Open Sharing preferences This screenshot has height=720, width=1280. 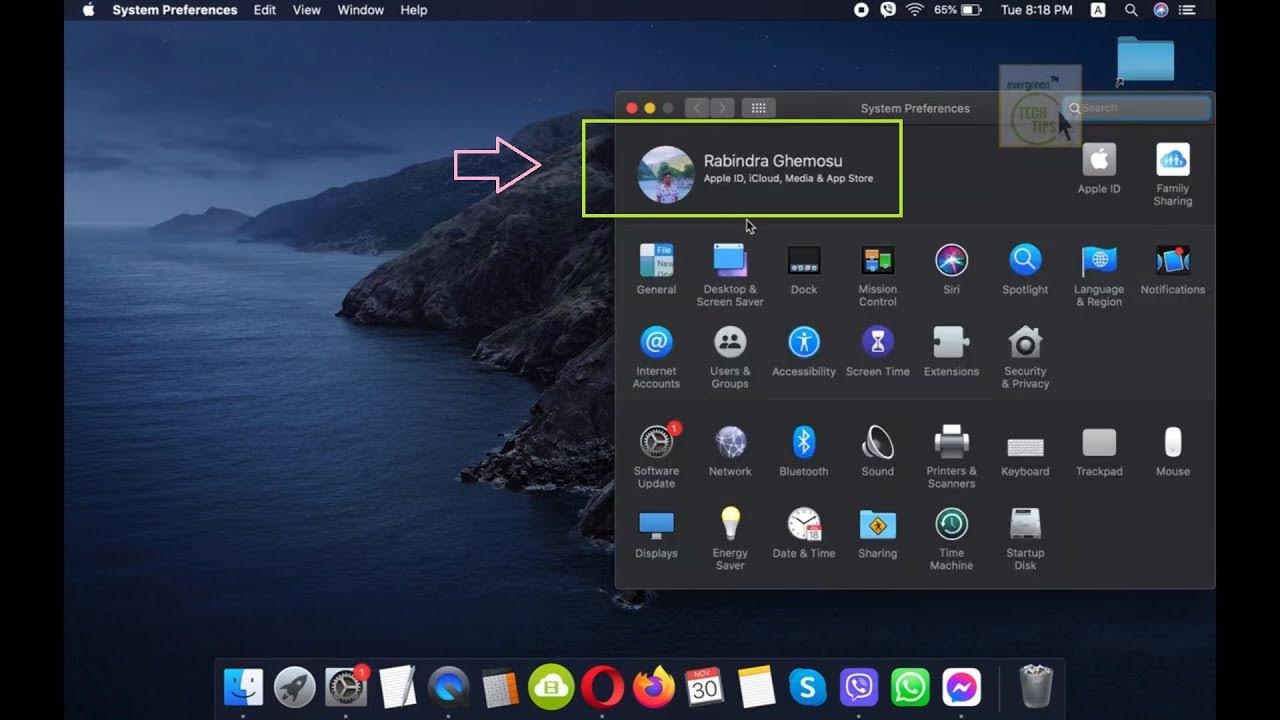[877, 532]
